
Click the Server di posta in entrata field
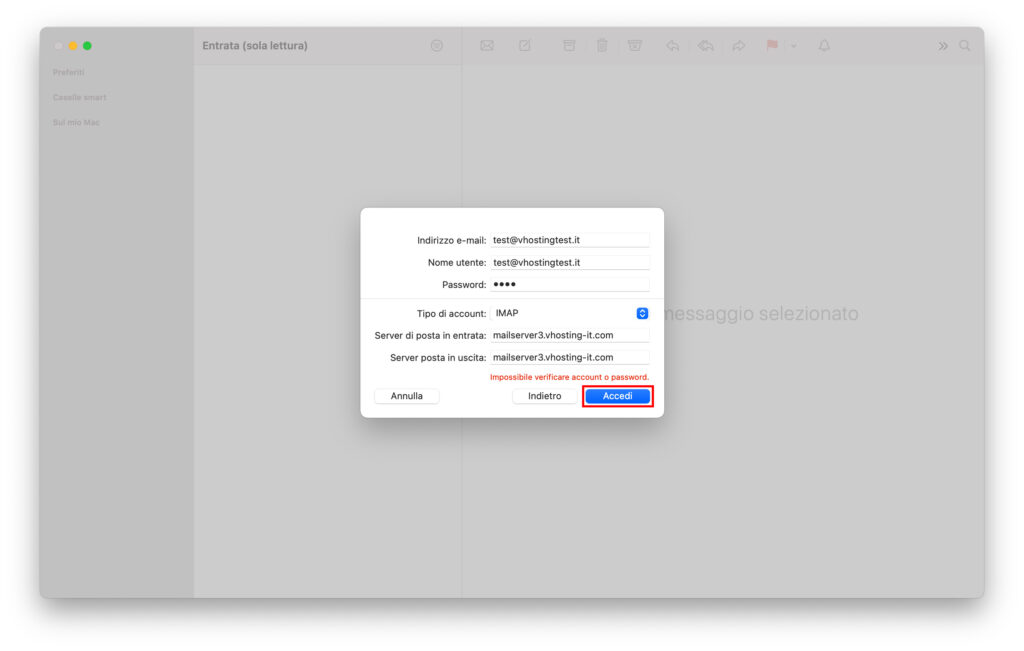point(569,335)
